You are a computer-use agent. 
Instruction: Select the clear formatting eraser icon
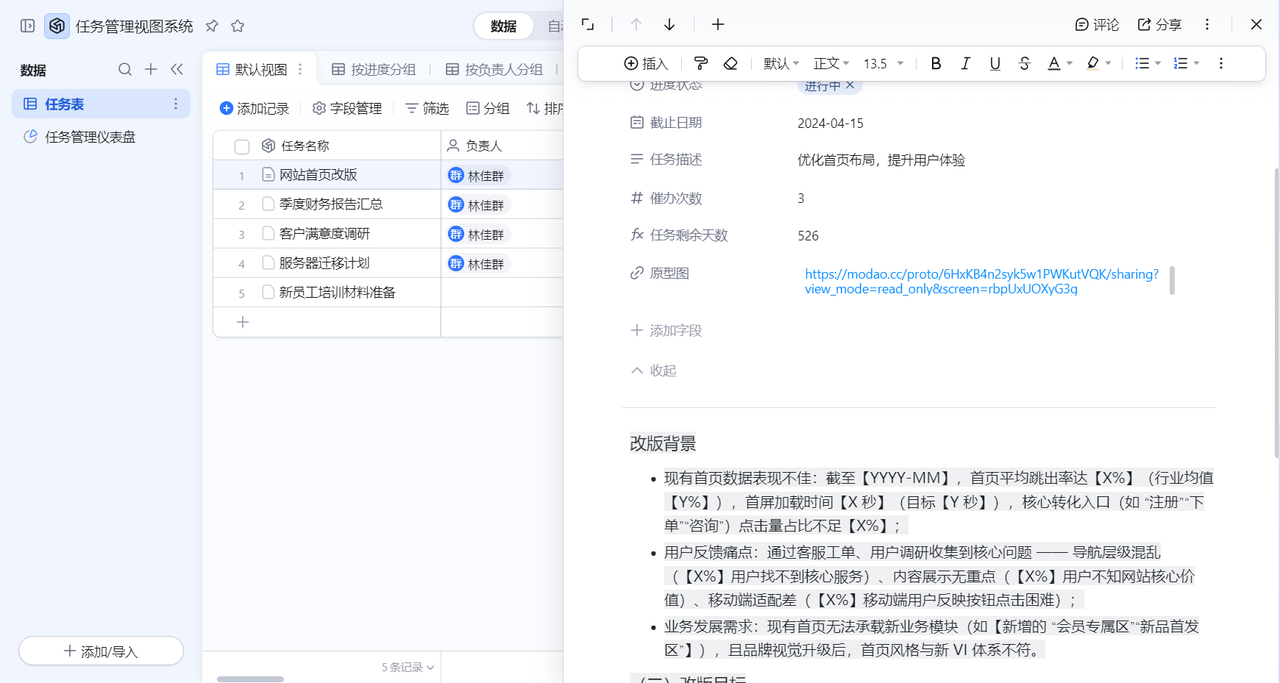point(730,63)
